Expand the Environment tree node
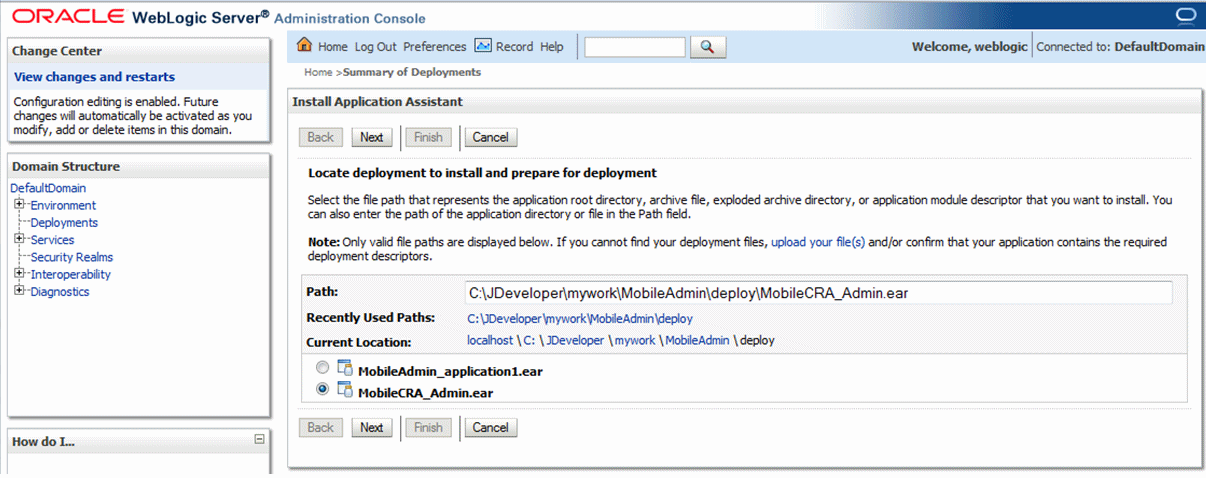This screenshot has width=1206, height=478. coord(19,205)
